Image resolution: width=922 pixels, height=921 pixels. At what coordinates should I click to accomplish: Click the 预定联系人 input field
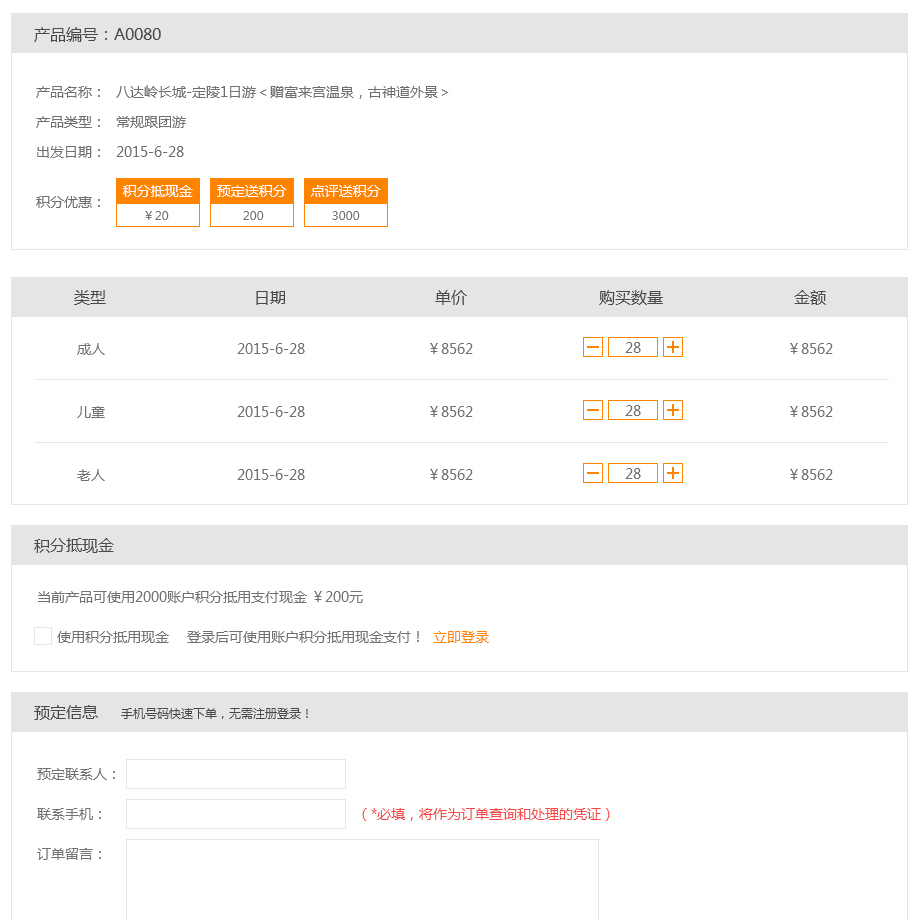(x=236, y=774)
